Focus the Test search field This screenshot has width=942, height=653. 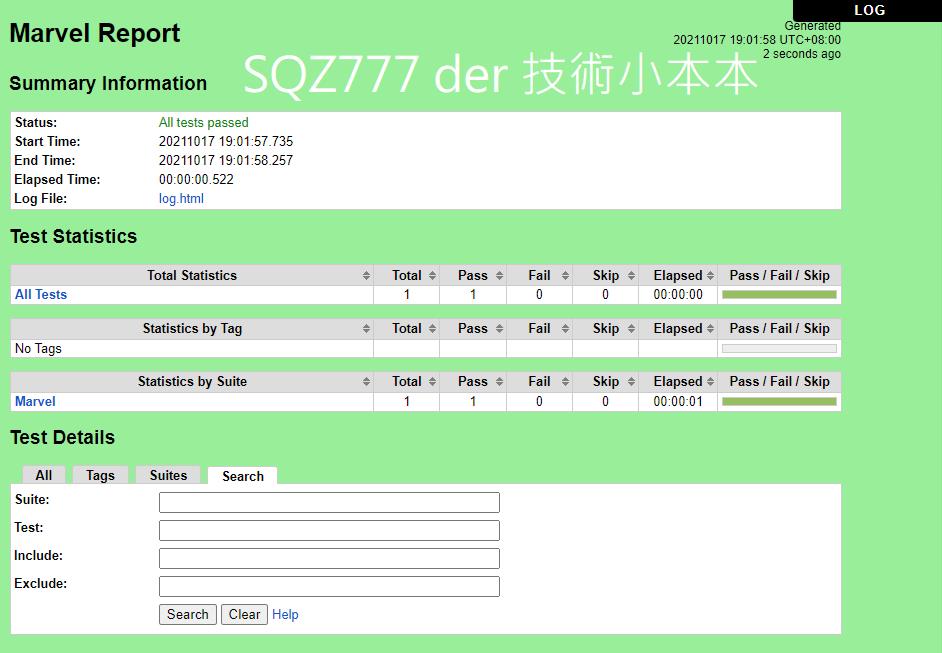329,530
